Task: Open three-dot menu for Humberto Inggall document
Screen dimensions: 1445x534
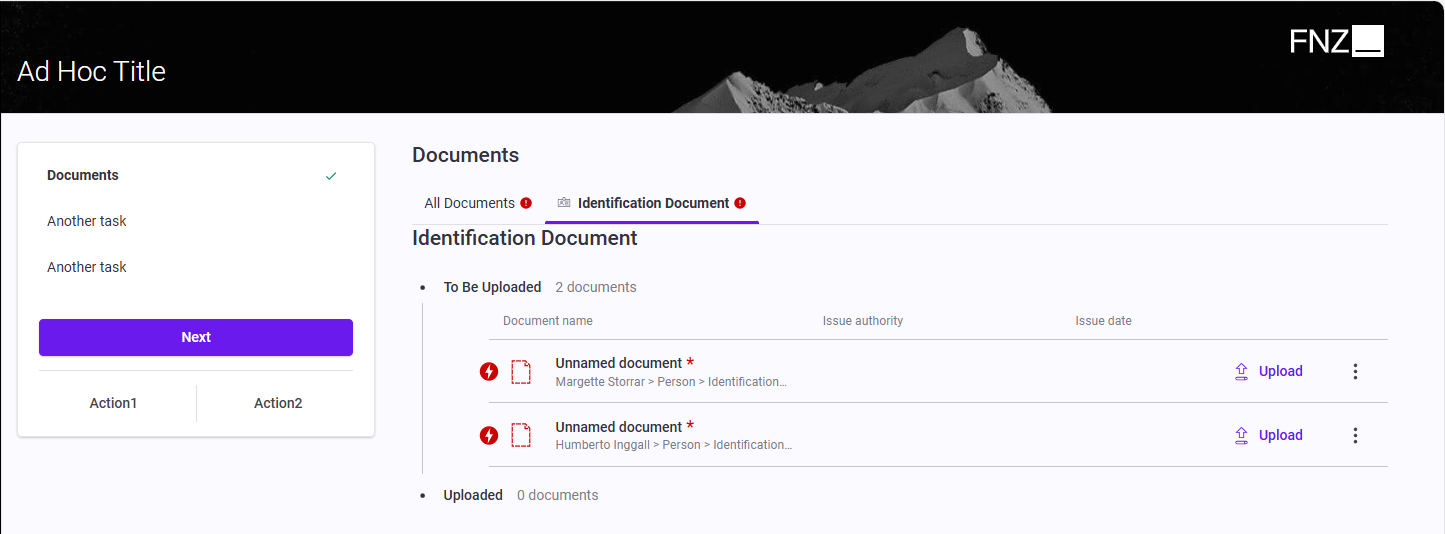Action: click(1355, 435)
